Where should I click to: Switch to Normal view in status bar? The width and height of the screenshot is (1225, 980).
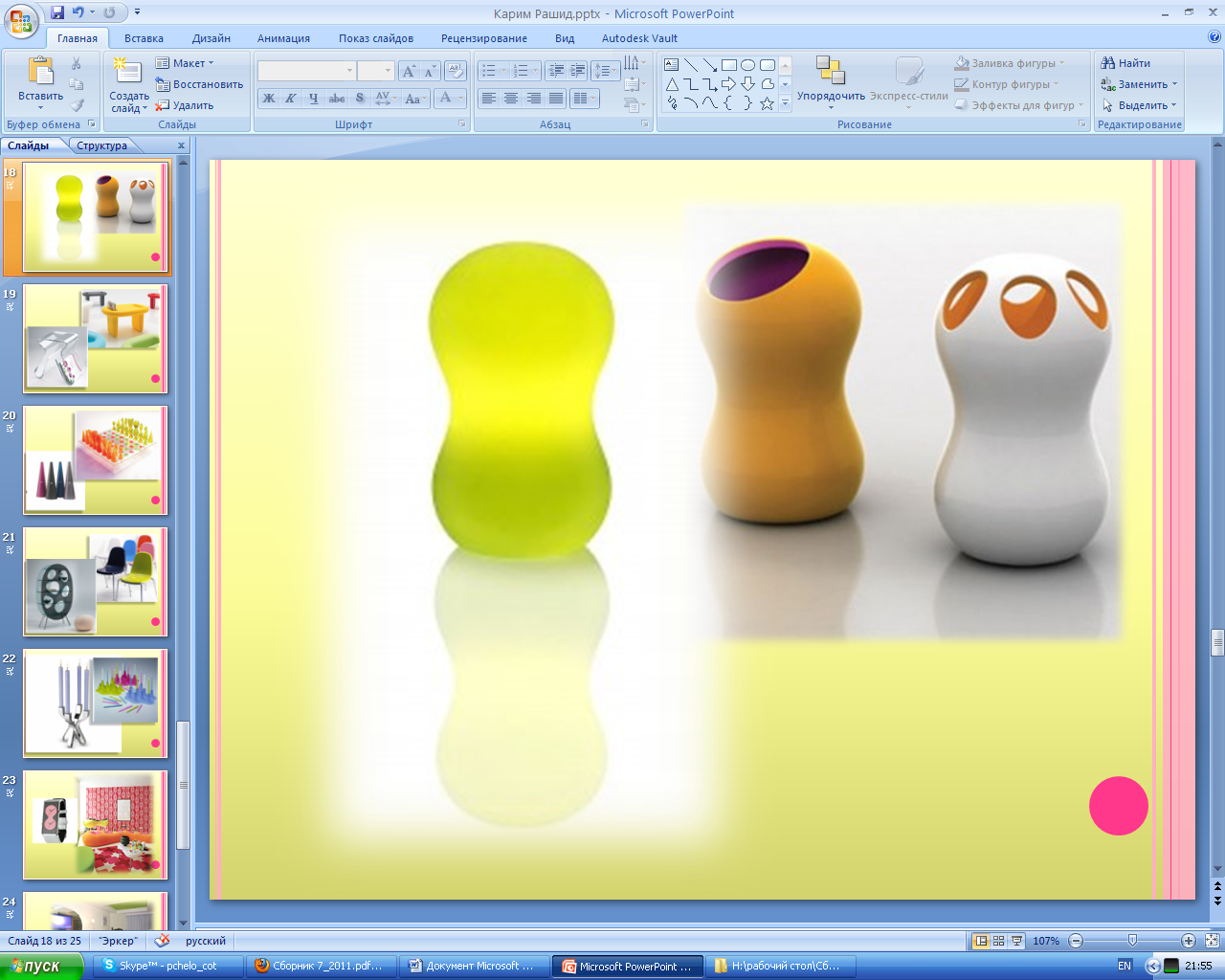click(980, 941)
